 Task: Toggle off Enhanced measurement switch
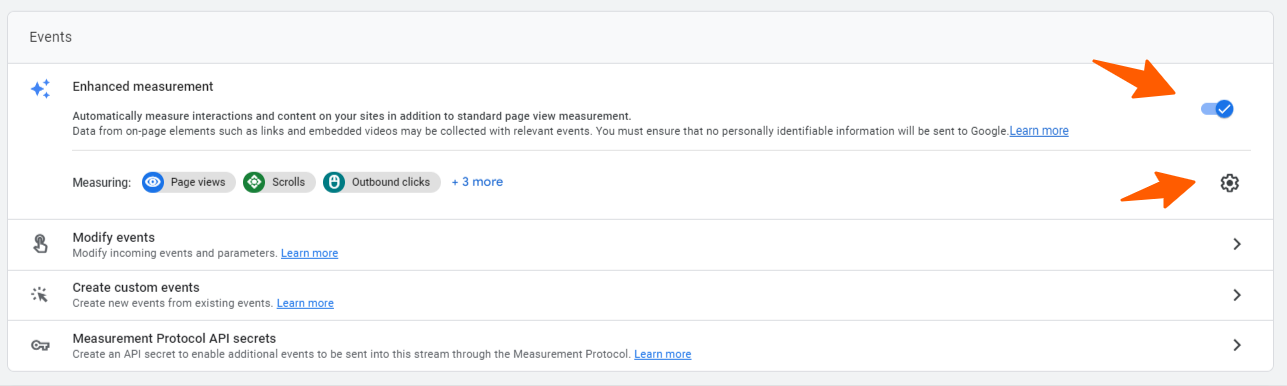click(1217, 109)
